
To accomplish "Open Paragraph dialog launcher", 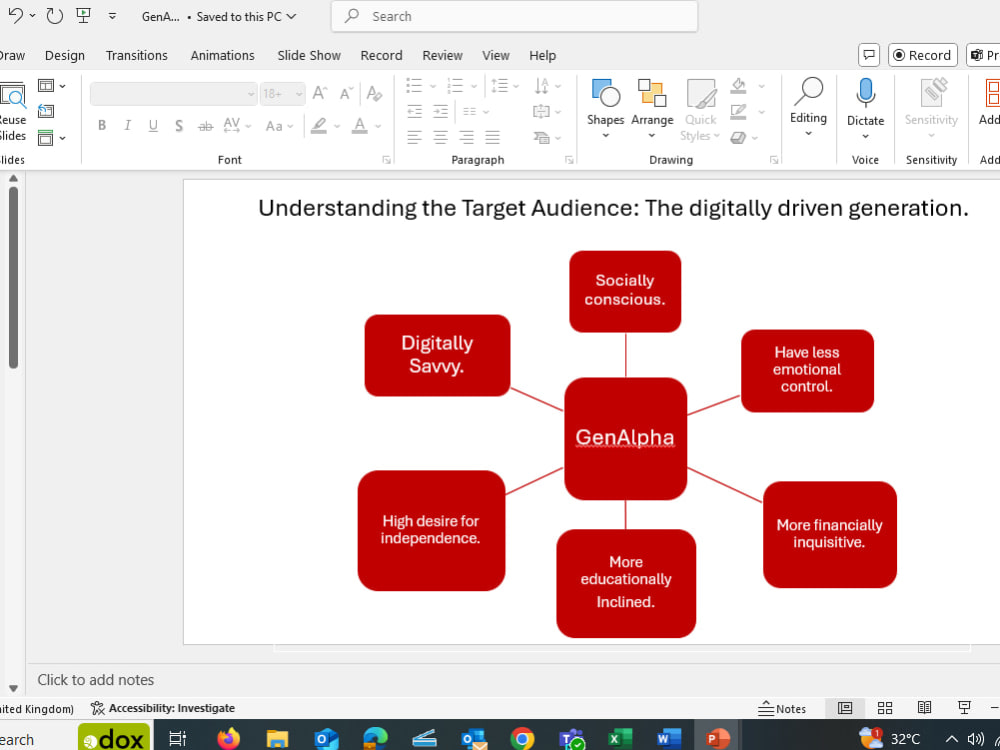I will coord(569,160).
